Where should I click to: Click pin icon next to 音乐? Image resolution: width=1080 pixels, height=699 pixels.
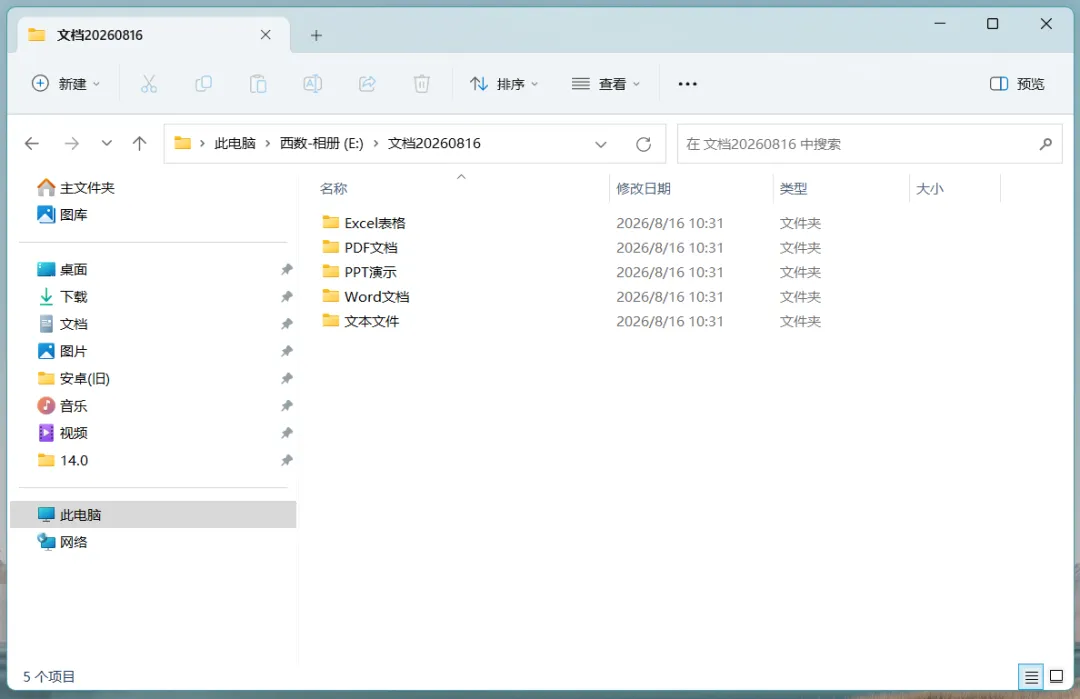(287, 406)
